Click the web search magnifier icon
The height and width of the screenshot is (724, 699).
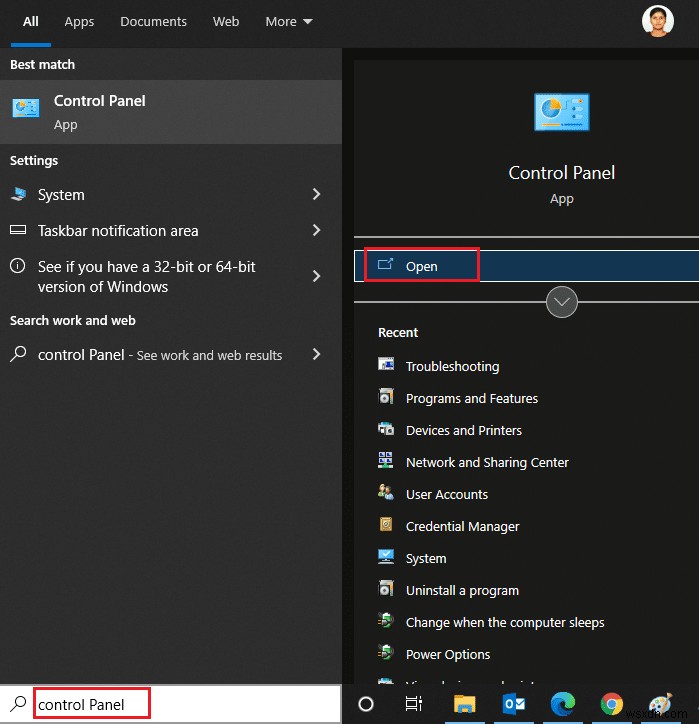pyautogui.click(x=18, y=354)
